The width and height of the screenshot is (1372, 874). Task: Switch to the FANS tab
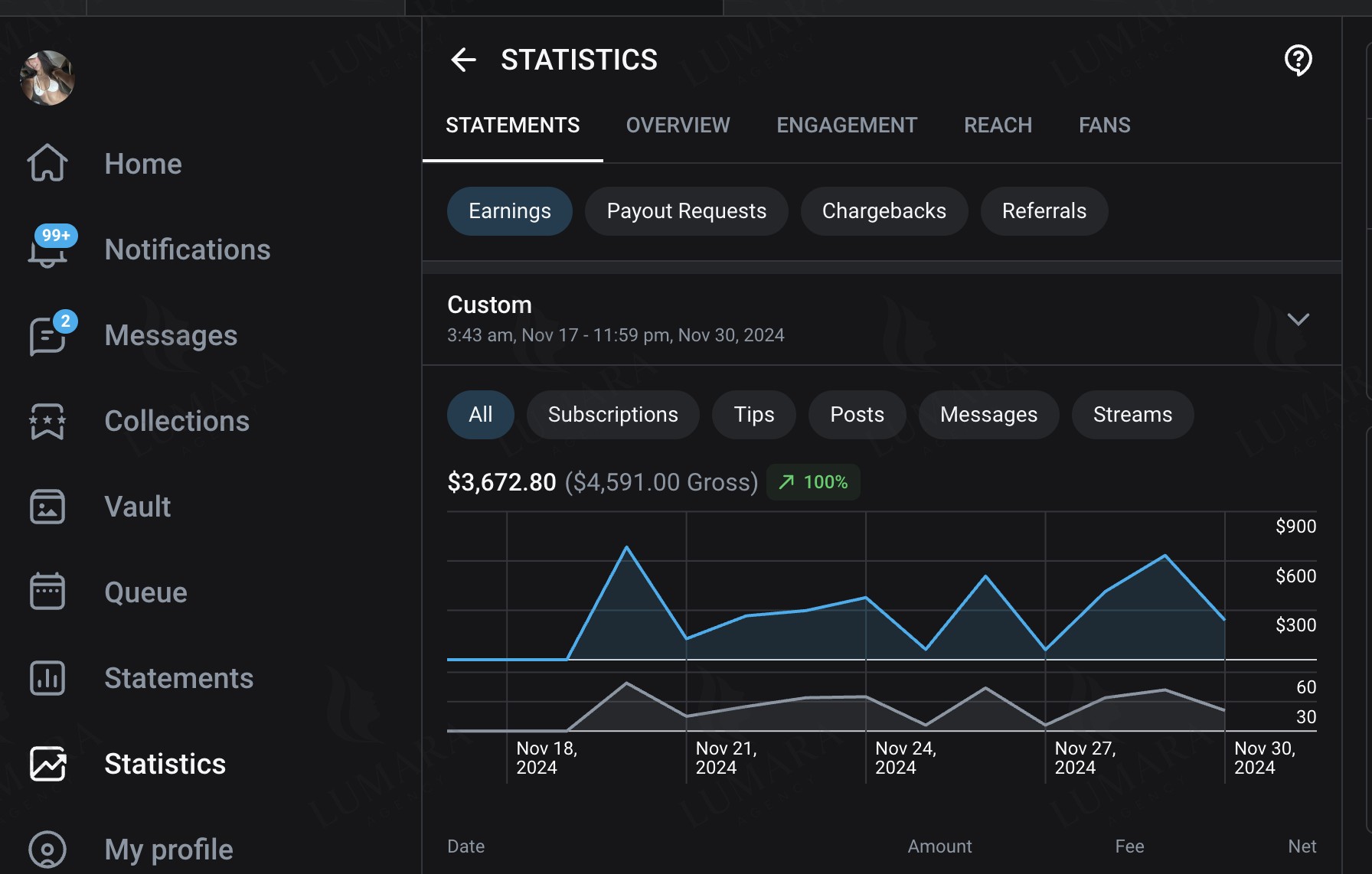(x=1105, y=125)
